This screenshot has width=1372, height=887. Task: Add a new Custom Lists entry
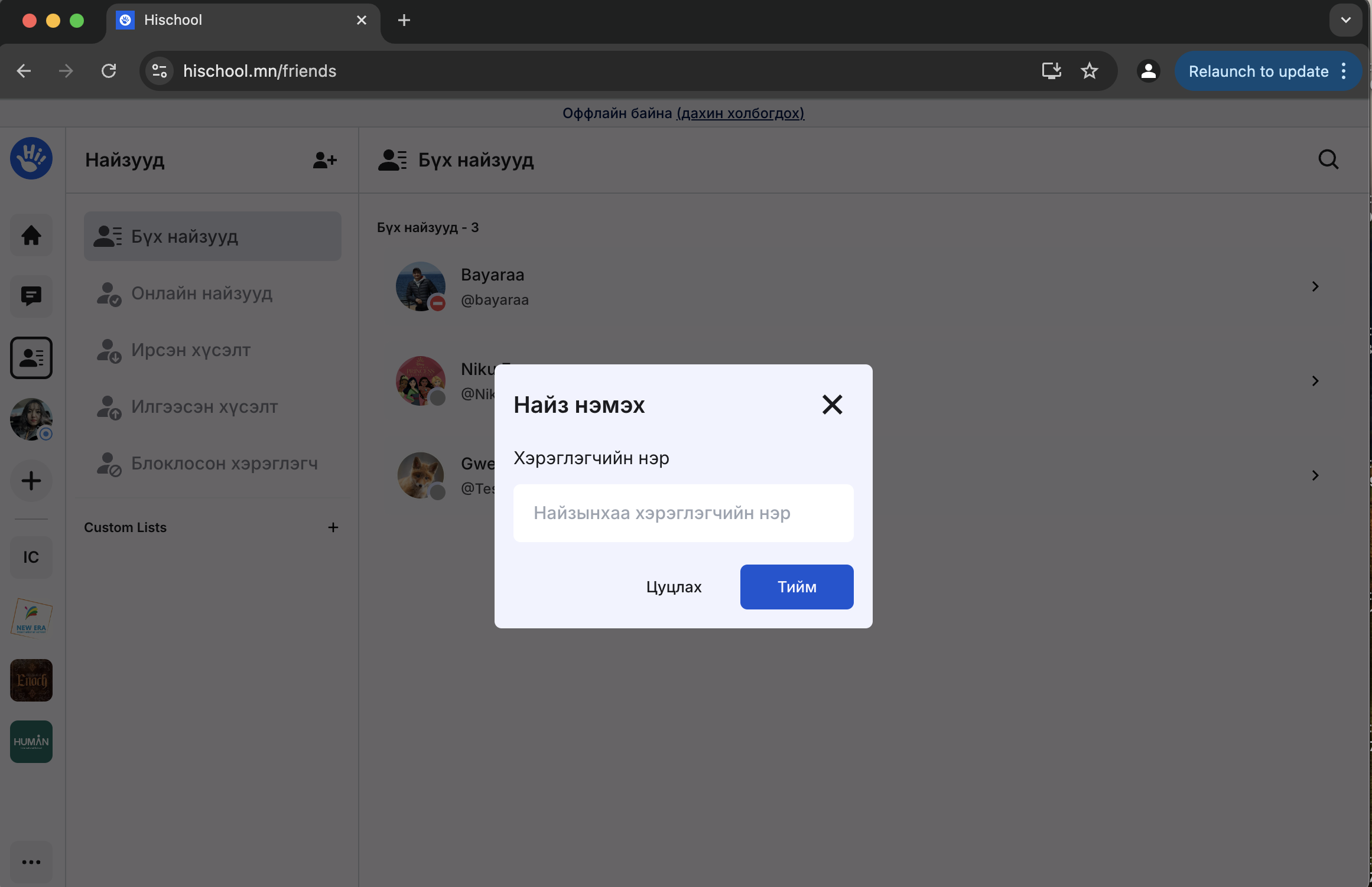point(333,527)
